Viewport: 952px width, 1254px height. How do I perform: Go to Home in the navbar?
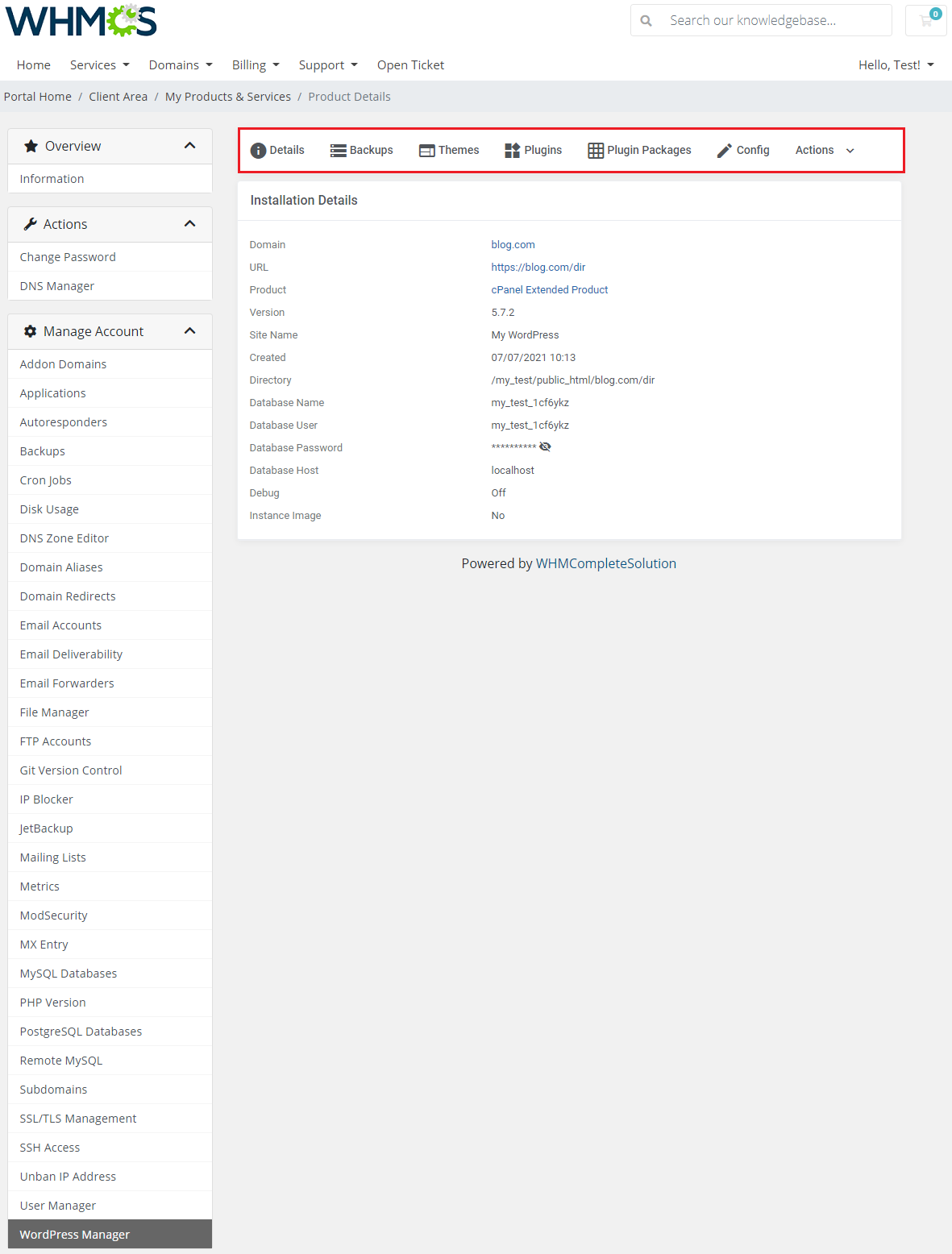[x=34, y=65]
